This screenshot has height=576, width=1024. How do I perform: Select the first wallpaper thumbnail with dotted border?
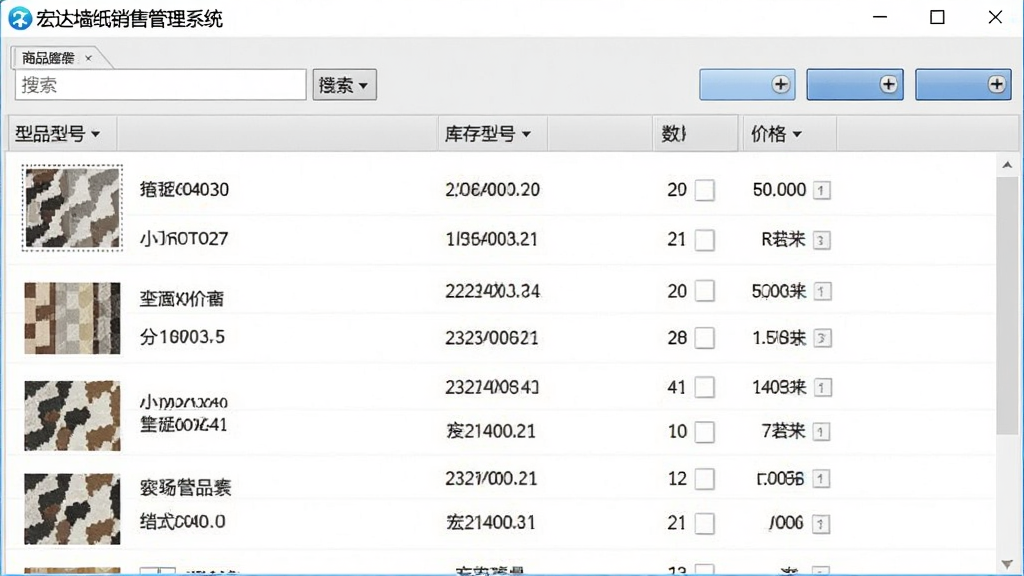(72, 208)
